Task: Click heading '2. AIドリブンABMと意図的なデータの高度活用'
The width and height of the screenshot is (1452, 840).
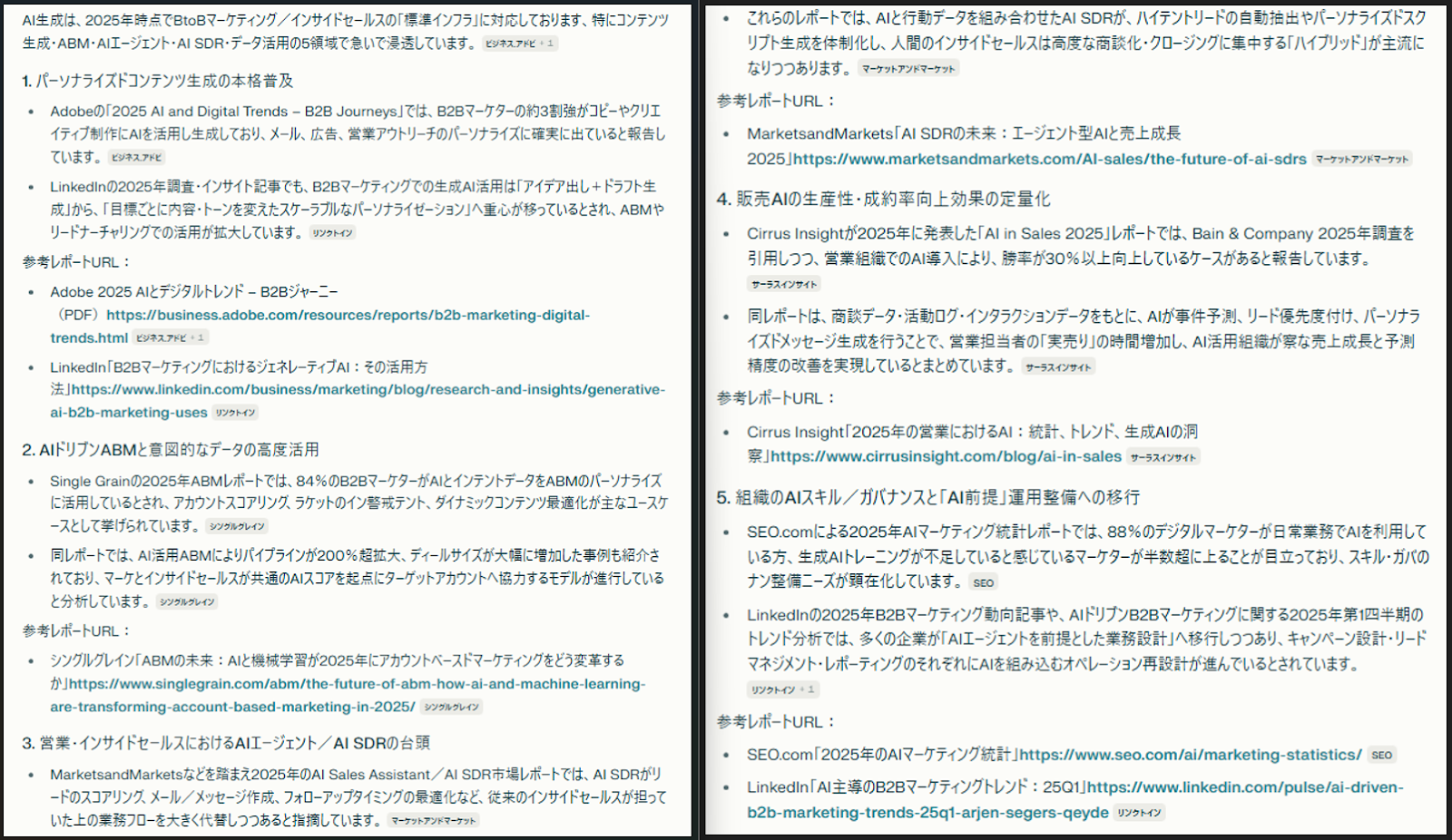Action: click(x=171, y=450)
